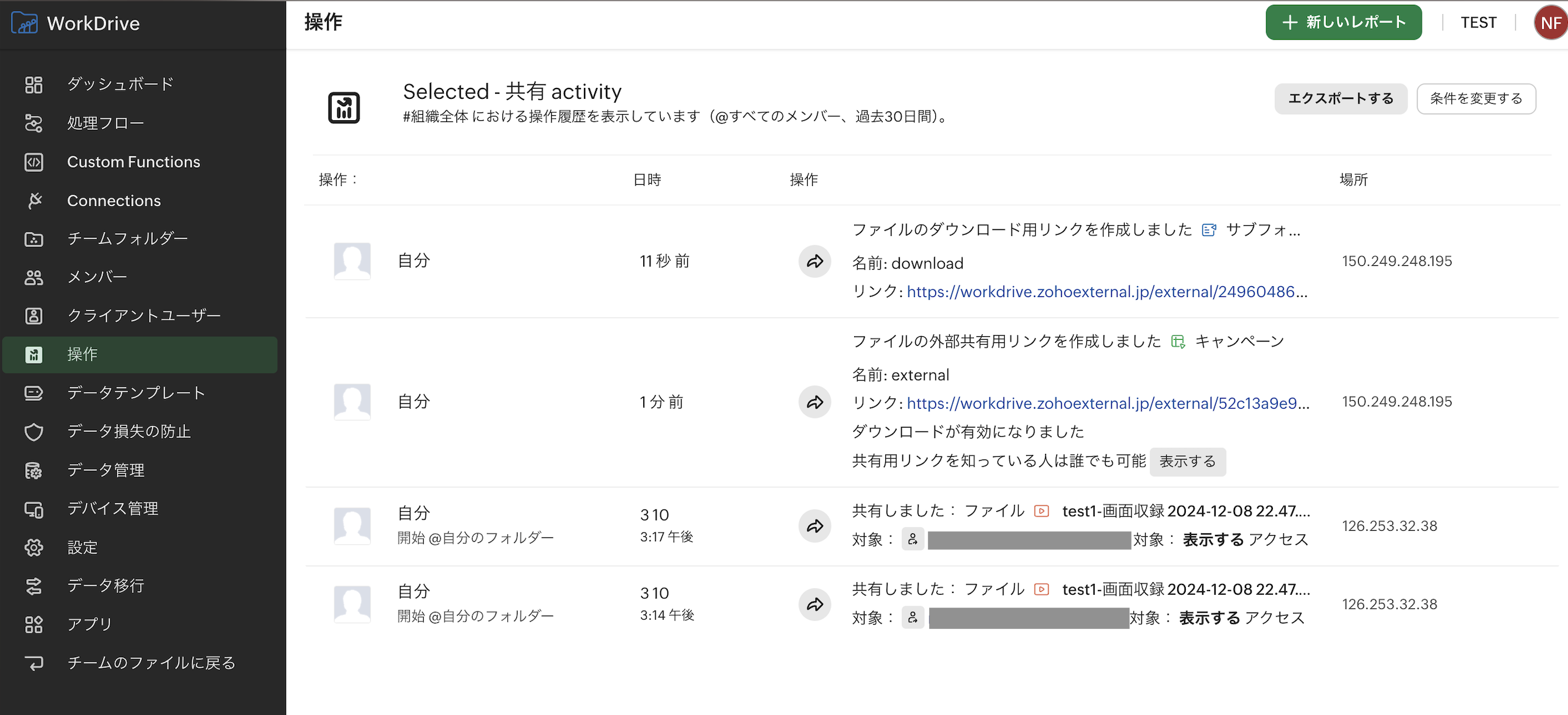The height and width of the screenshot is (715, 1568).
Task: Click the WorkDrive logo icon
Action: (x=24, y=23)
